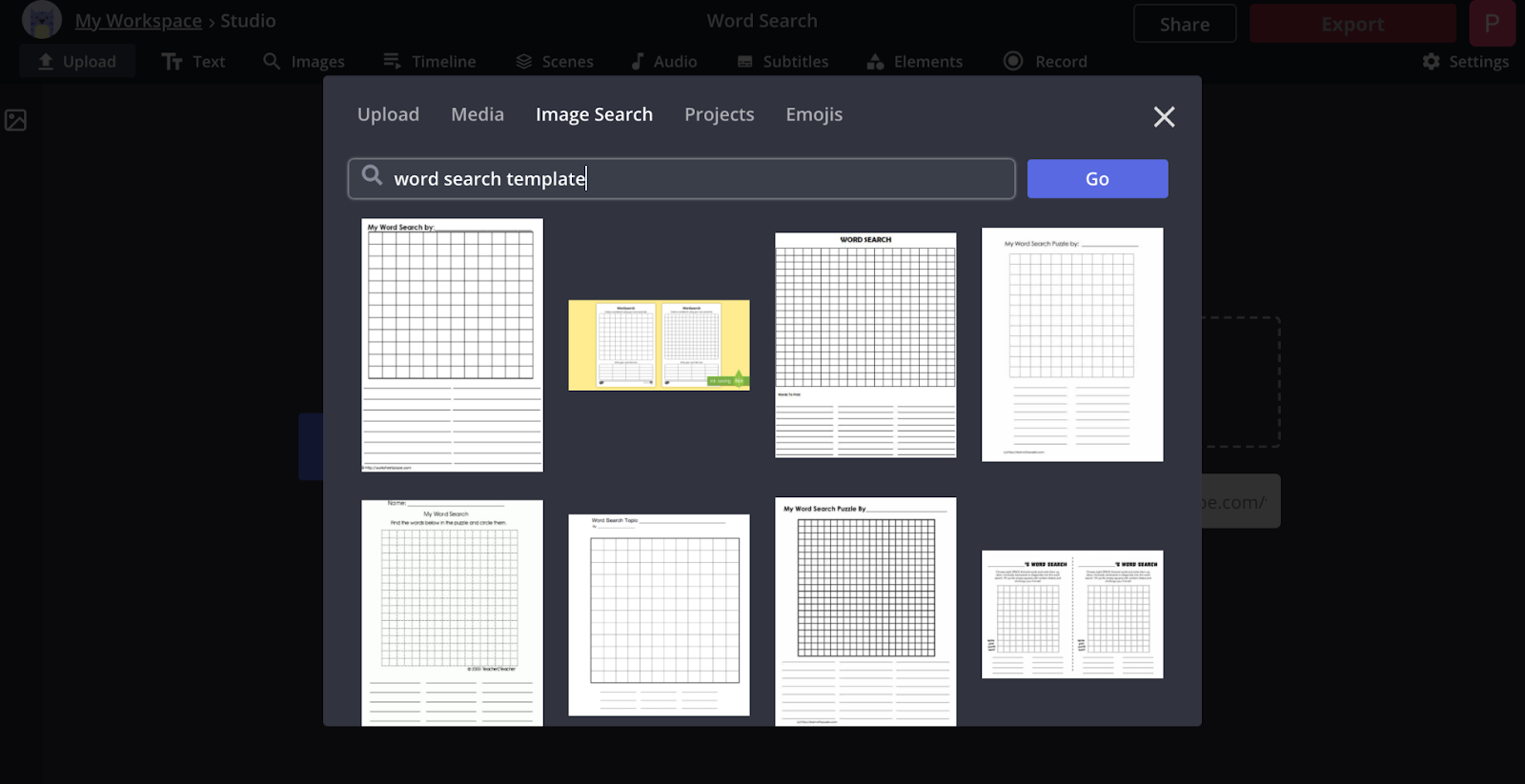Select the 'My Word Search Puzzle By' dark grid thumbnail

click(x=865, y=612)
